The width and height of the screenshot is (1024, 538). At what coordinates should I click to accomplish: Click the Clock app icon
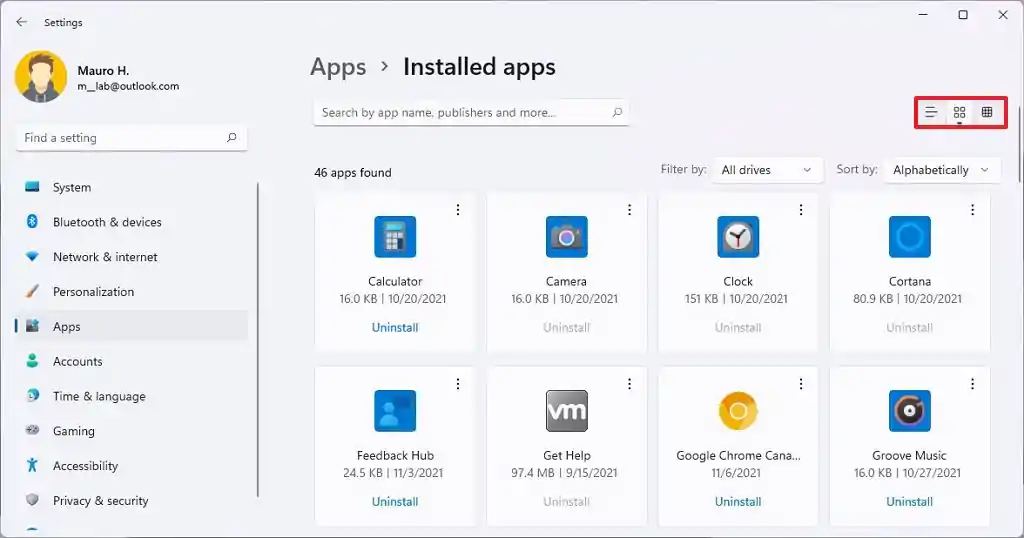[738, 237]
